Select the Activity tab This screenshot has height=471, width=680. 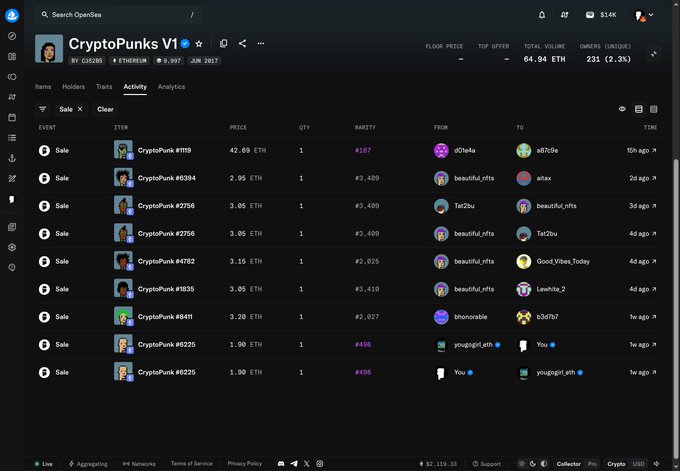135,87
